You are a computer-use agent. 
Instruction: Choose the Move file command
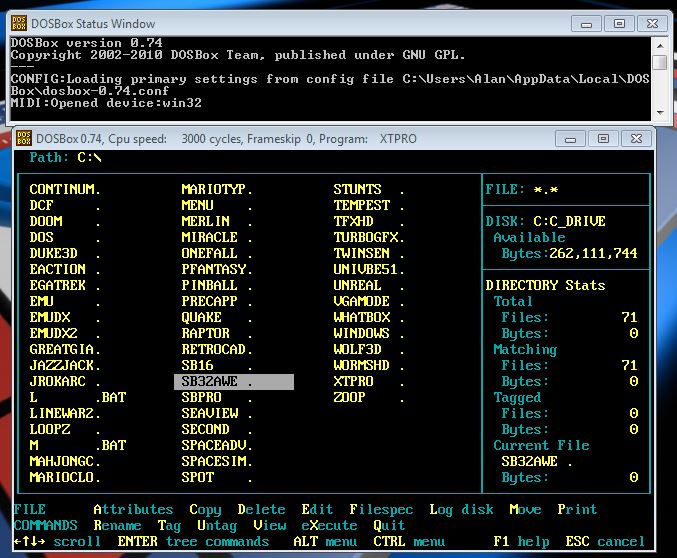click(x=525, y=509)
